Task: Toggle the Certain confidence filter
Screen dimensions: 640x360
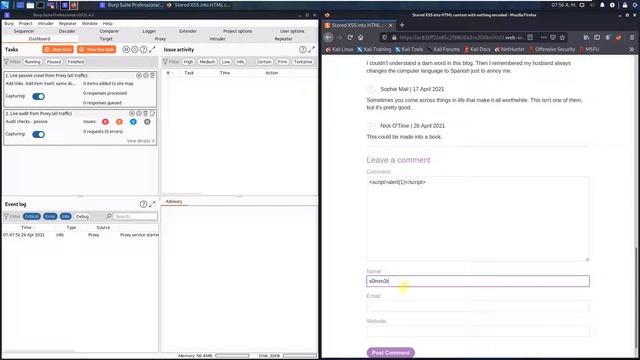Action: pos(264,62)
